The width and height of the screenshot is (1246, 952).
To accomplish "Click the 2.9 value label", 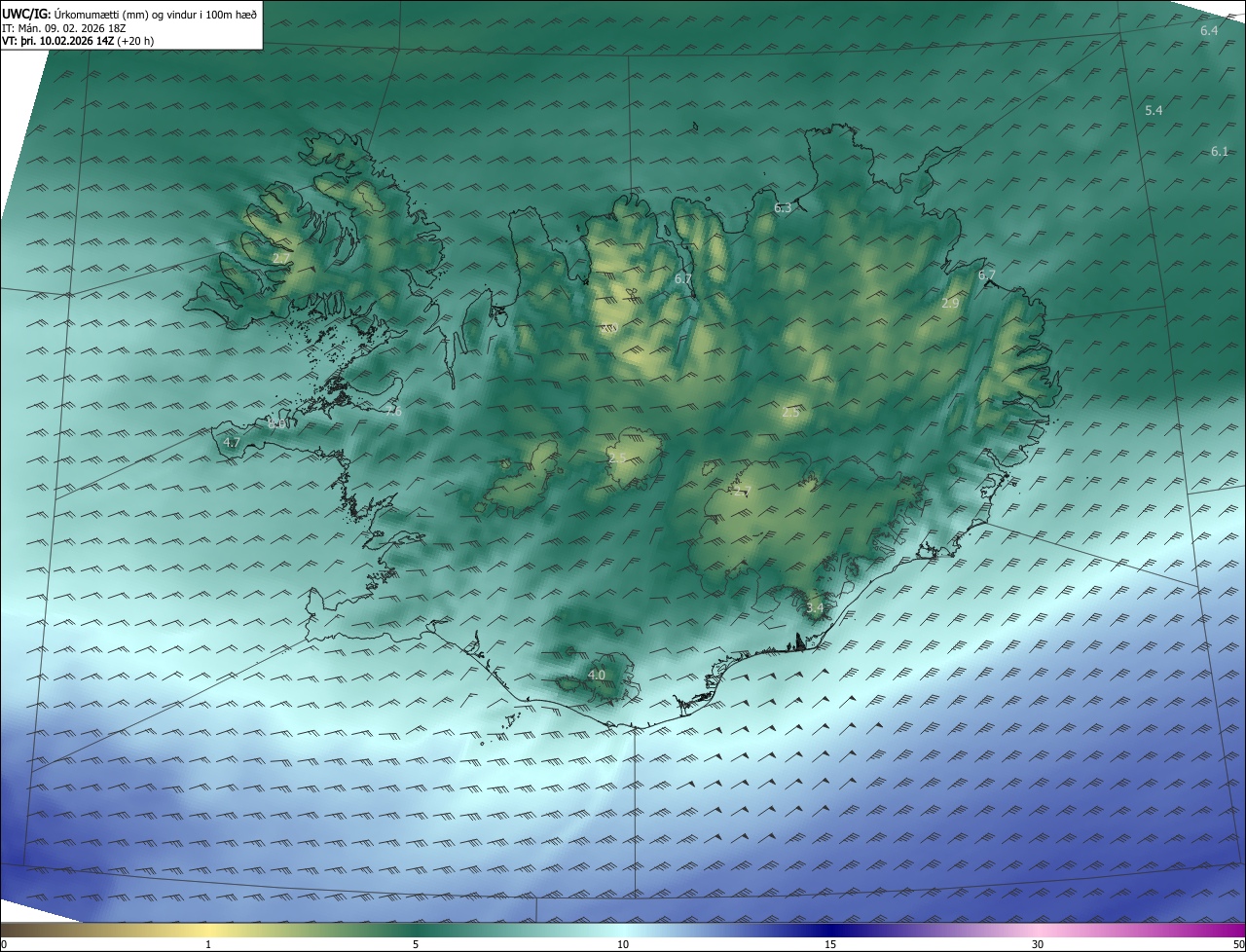I will point(950,305).
